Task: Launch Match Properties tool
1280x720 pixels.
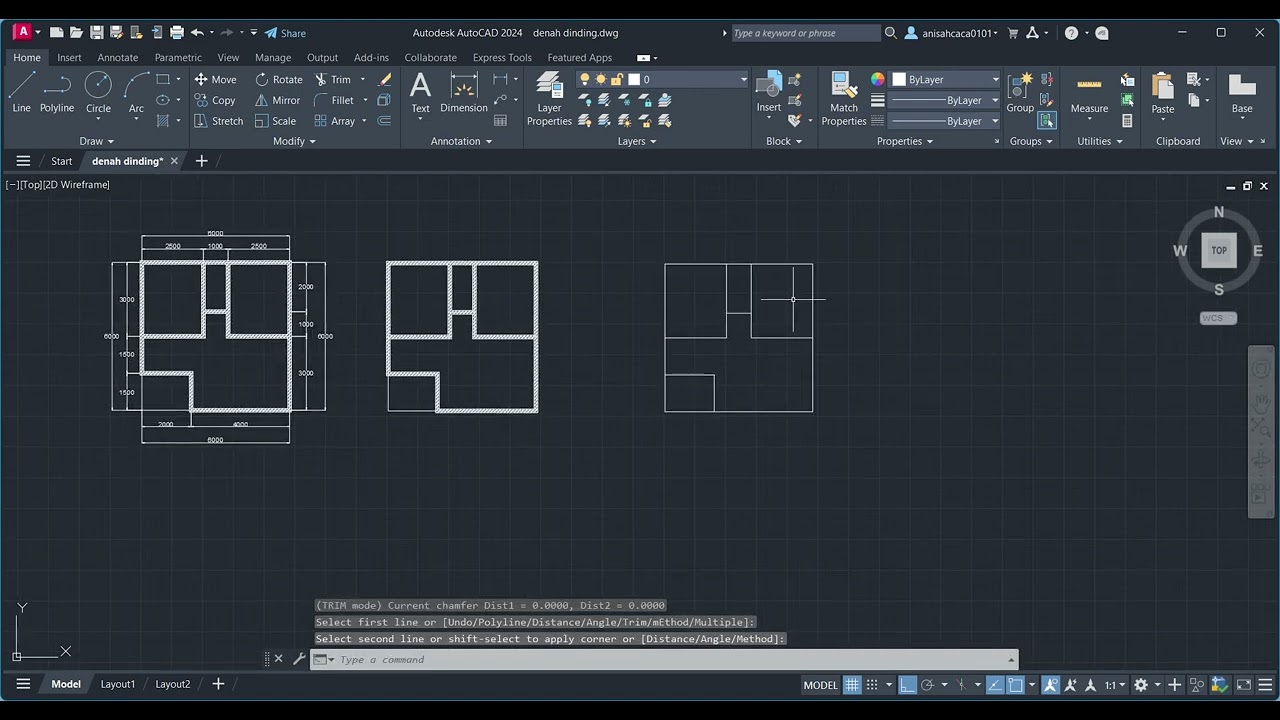Action: tap(844, 100)
